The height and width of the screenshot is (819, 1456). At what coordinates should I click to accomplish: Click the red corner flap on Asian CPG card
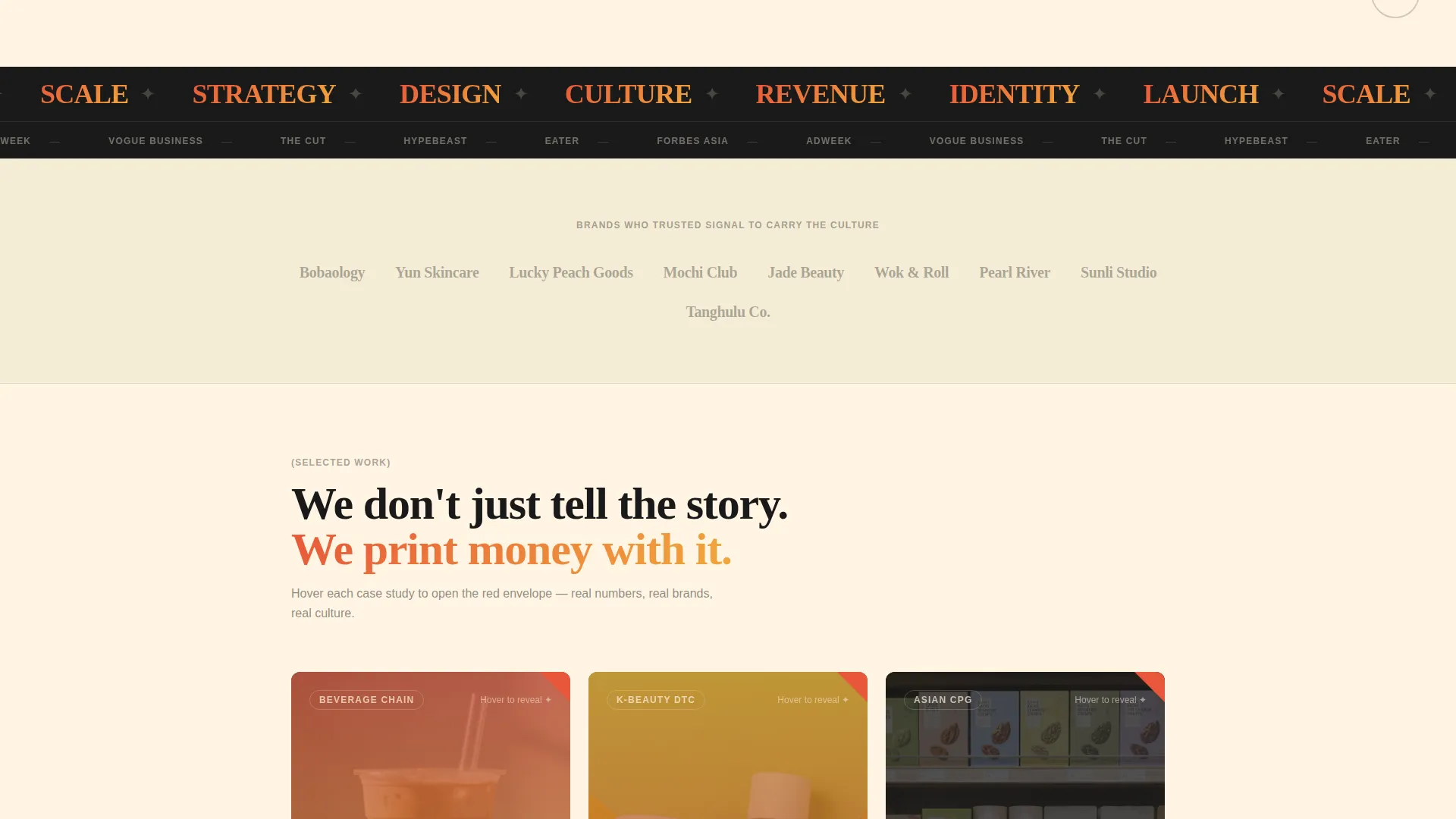point(1154,681)
